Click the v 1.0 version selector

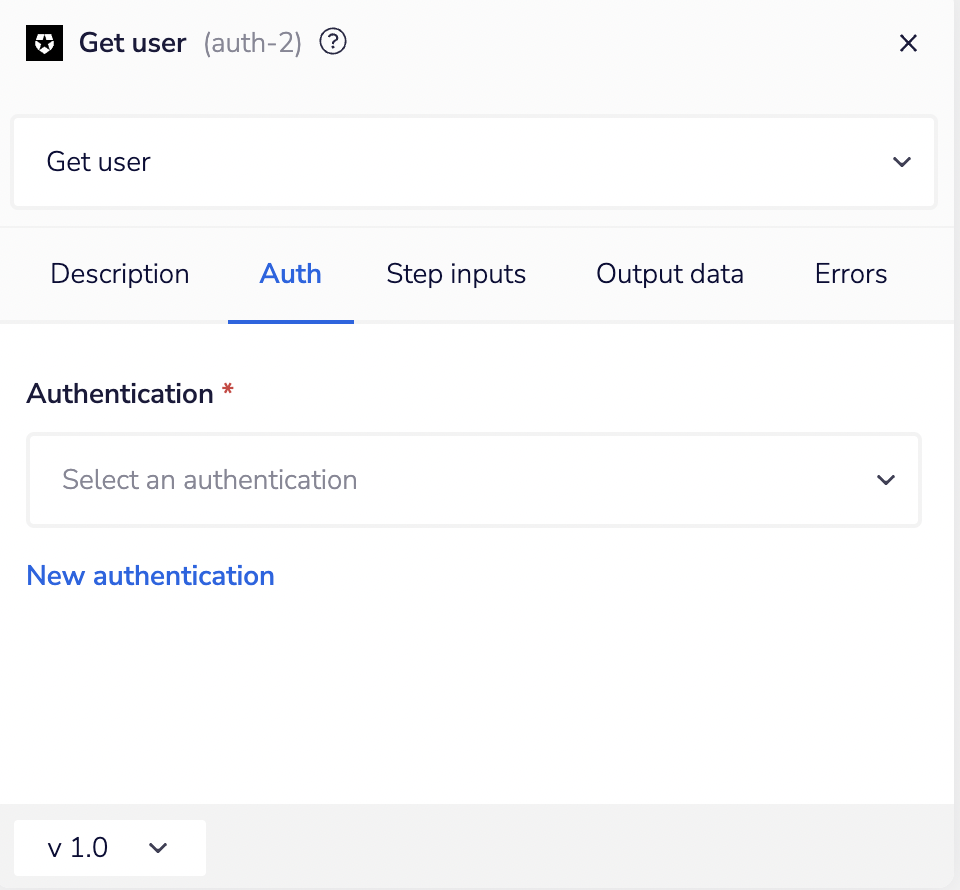(77, 847)
